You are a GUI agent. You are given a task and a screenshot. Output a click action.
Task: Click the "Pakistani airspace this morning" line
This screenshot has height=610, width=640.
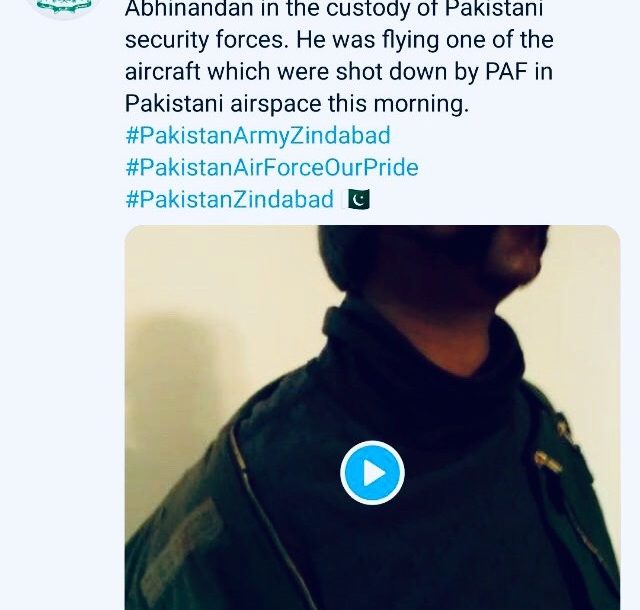pos(312,103)
